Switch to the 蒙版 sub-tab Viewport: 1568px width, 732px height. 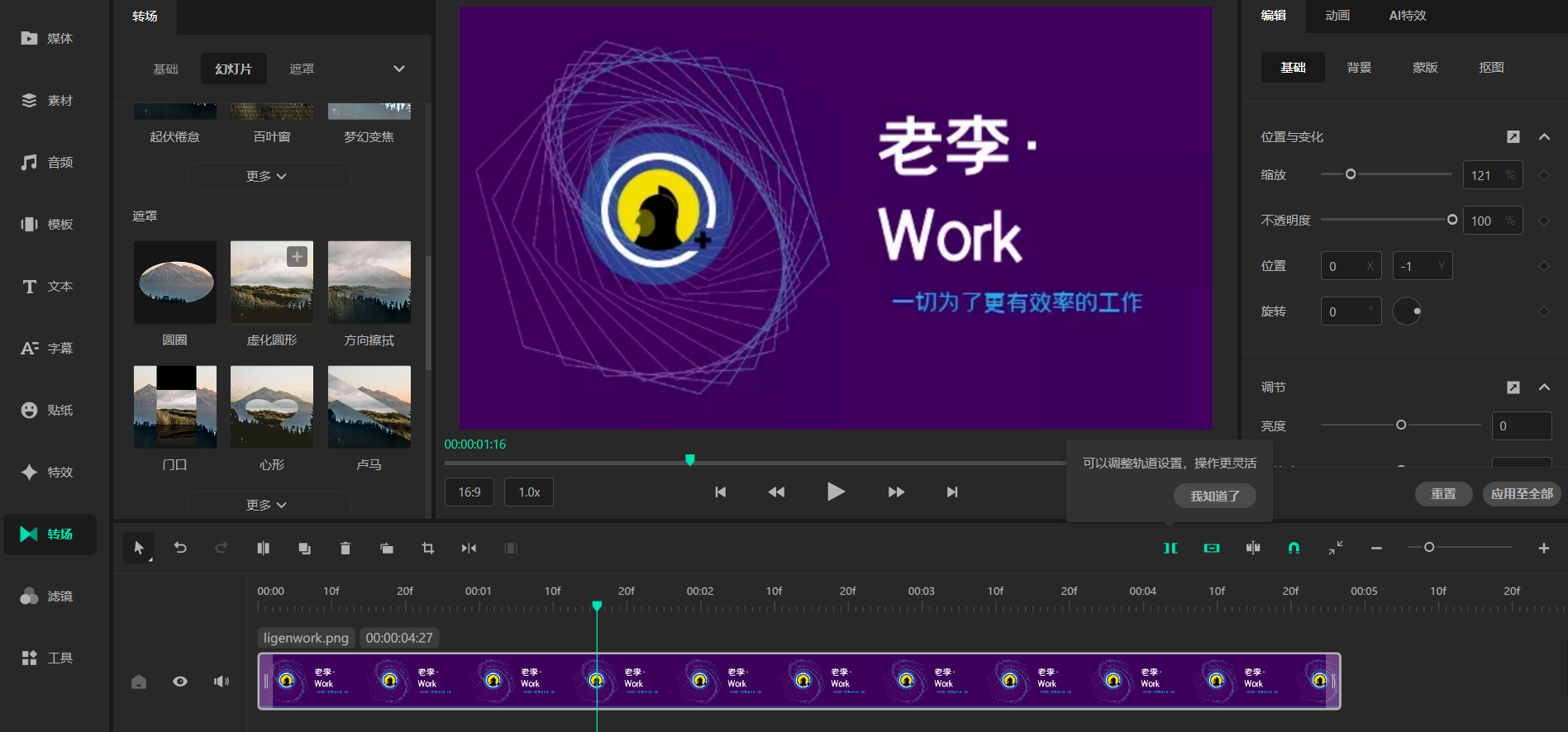1425,68
